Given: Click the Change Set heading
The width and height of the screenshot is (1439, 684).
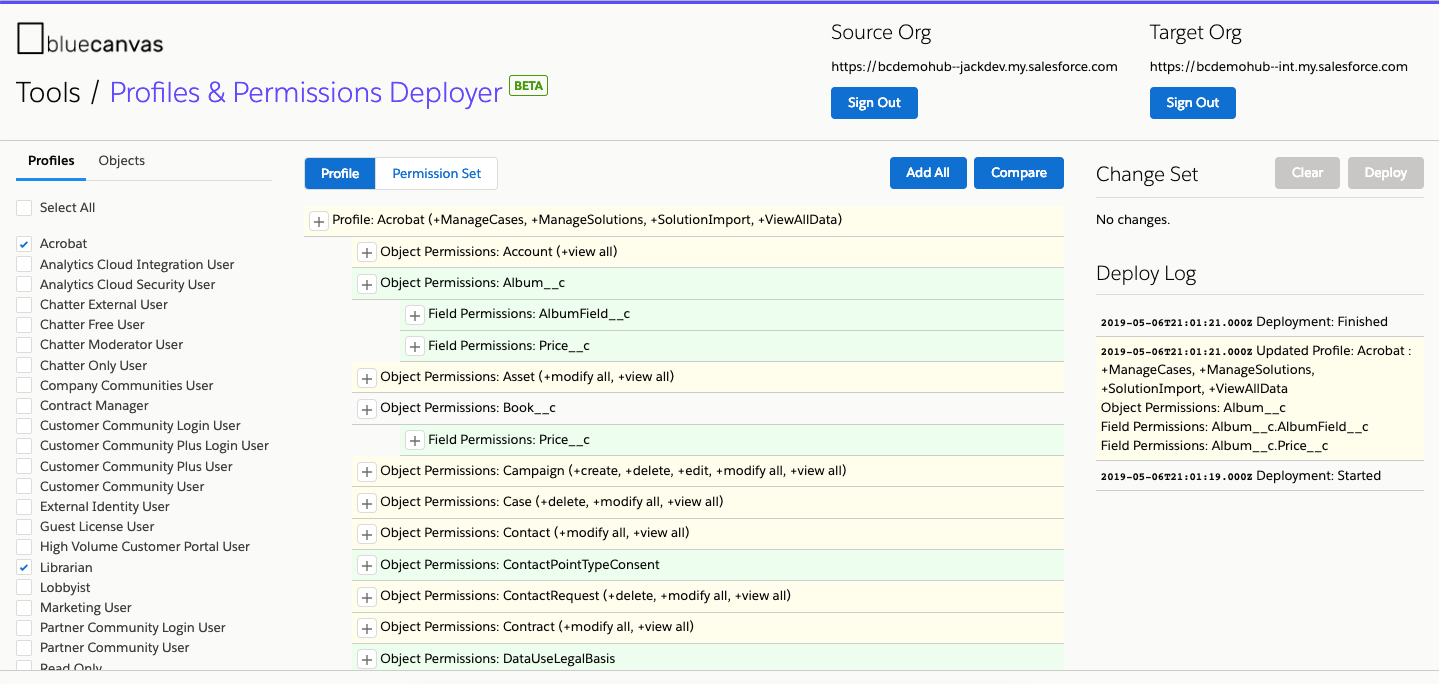Looking at the screenshot, I should pyautogui.click(x=1147, y=174).
